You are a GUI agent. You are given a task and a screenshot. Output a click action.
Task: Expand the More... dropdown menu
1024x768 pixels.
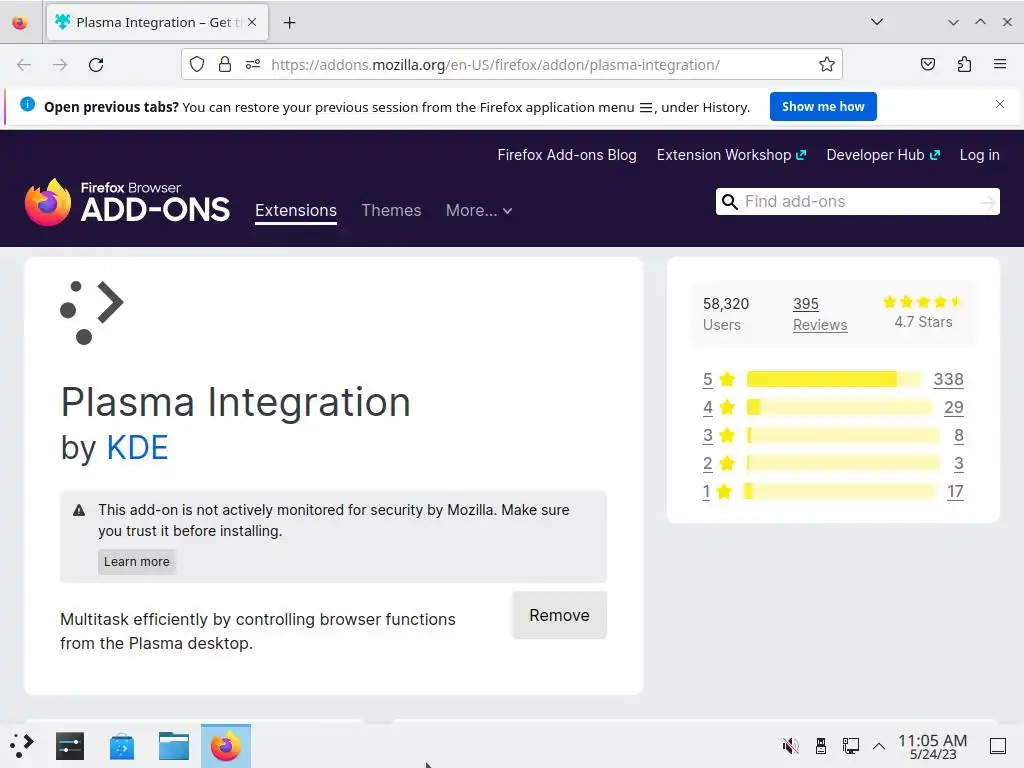(x=479, y=210)
